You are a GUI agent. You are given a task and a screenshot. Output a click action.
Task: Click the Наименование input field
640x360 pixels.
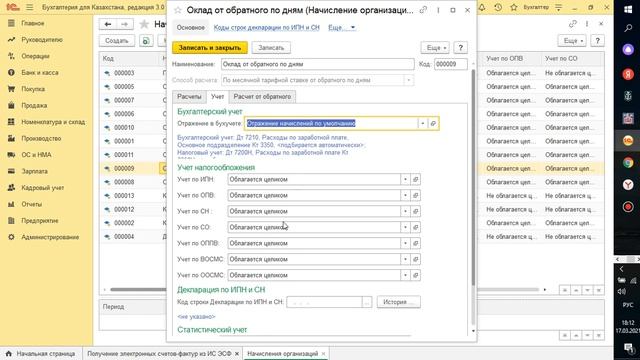click(x=318, y=64)
